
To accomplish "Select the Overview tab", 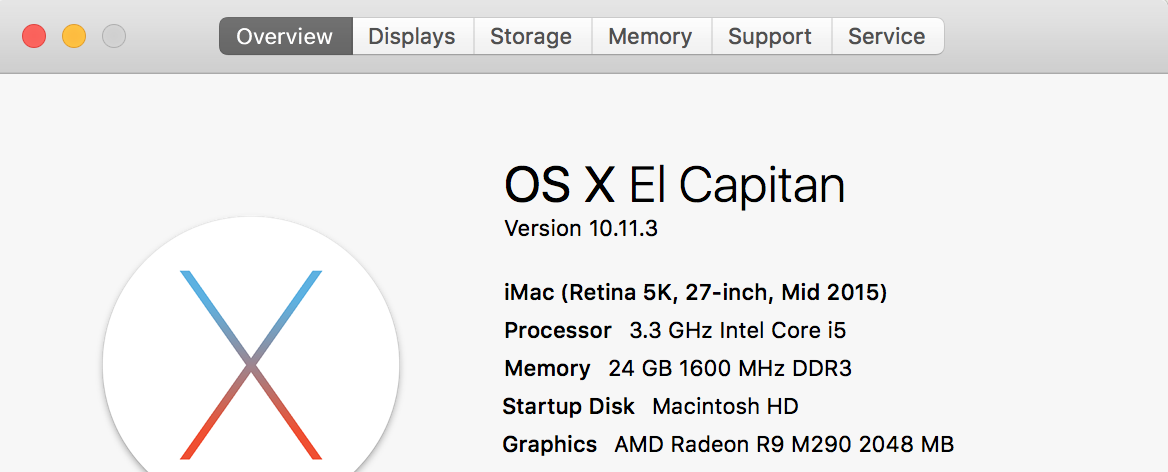I will pyautogui.click(x=285, y=37).
